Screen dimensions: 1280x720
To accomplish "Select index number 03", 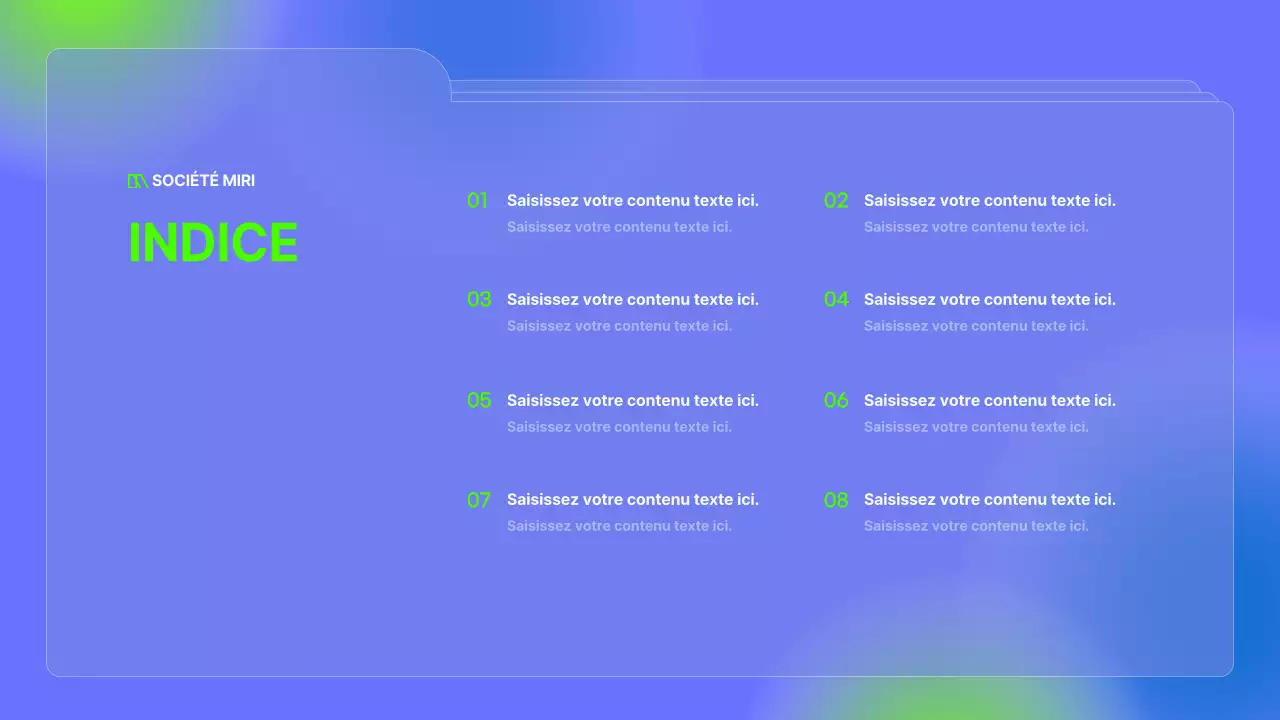I will click(x=479, y=299).
